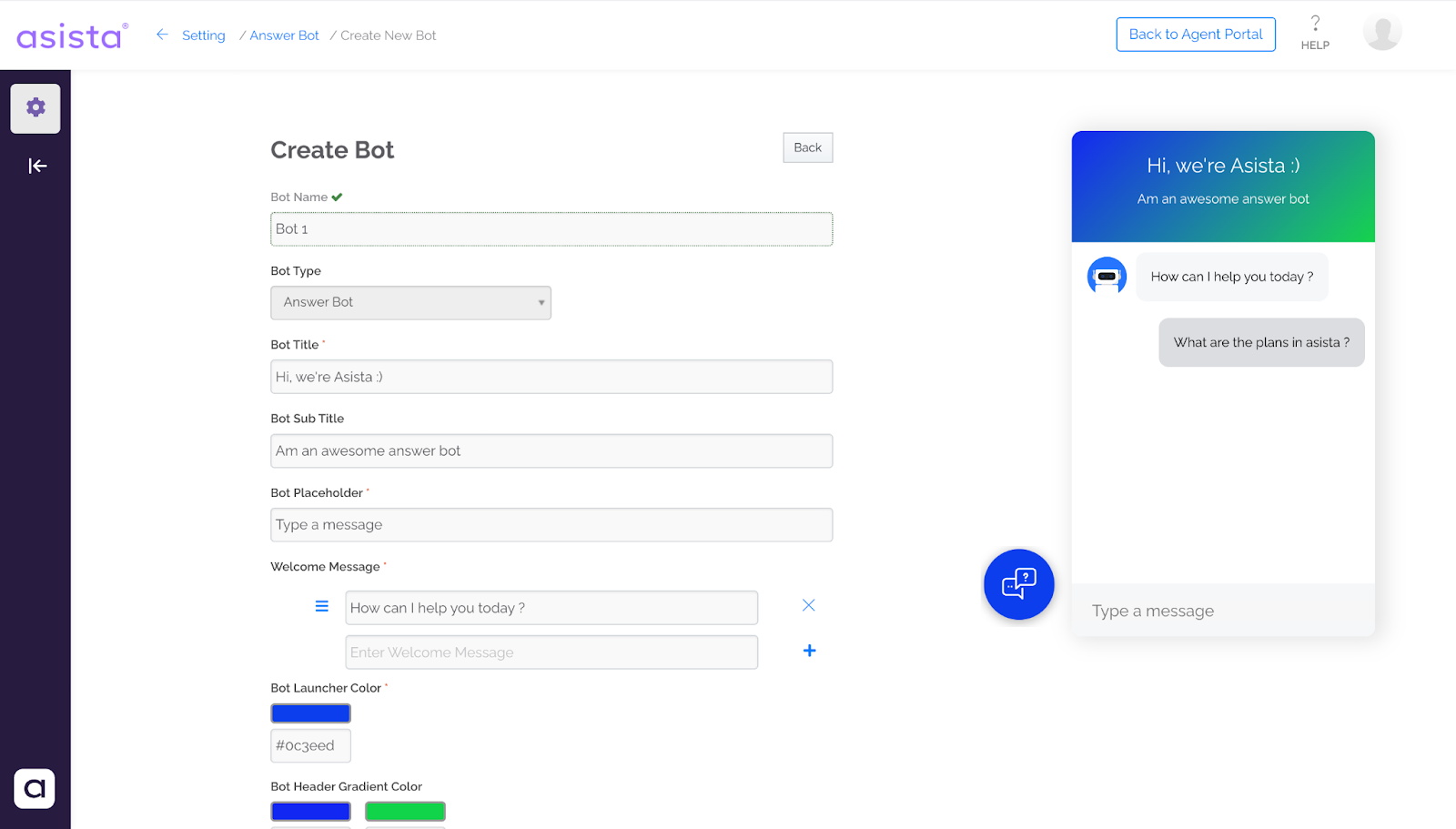Screen dimensions: 1456x829
Task: Click the Back button beside Create Bot
Action: (x=807, y=147)
